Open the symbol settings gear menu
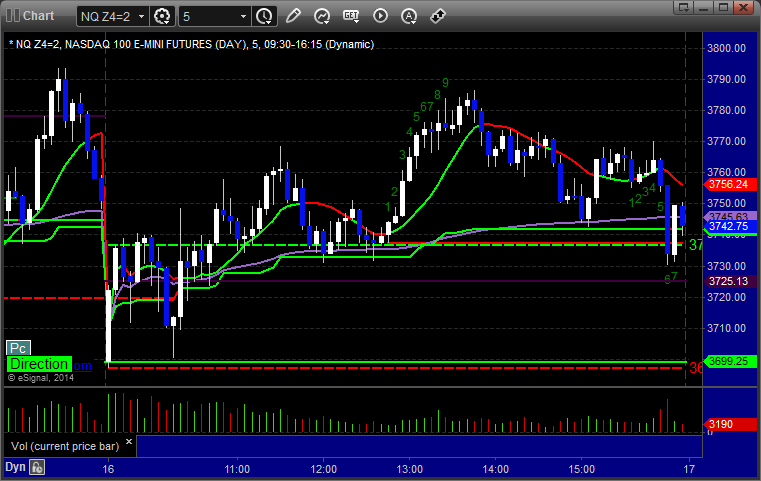Screen dimensions: 761x481 (162, 17)
